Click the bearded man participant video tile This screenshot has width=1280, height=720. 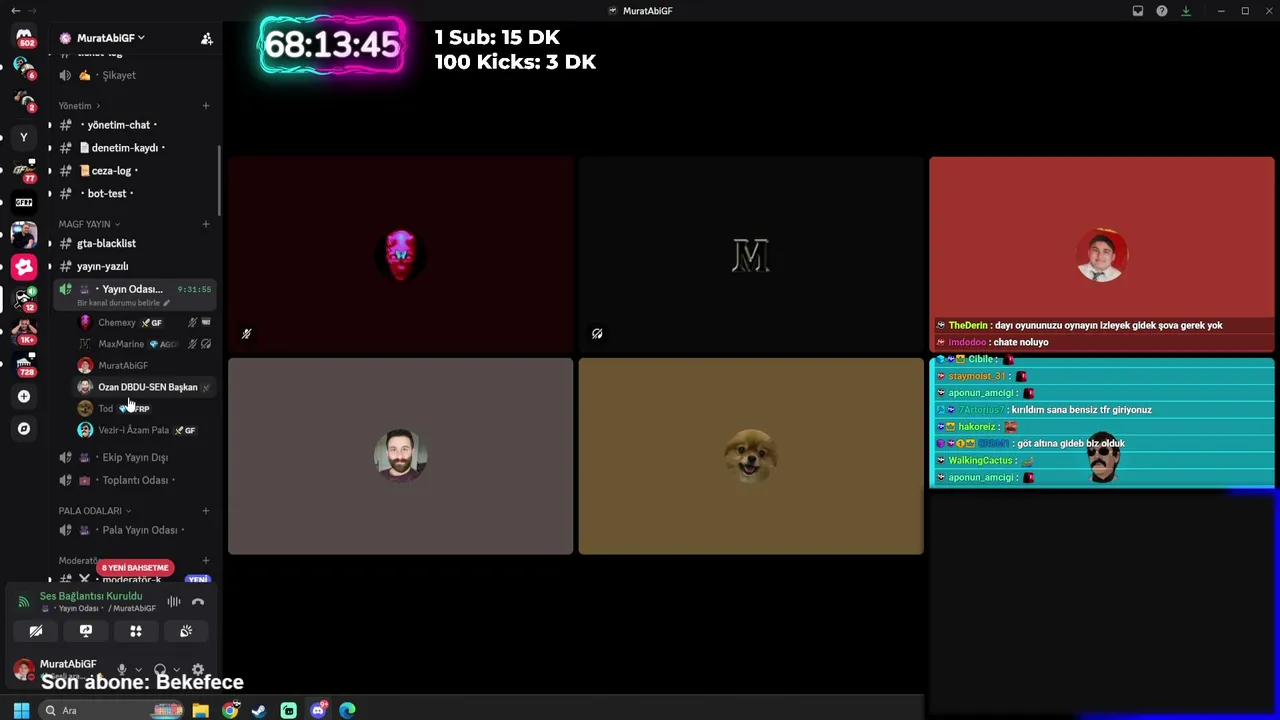click(x=400, y=456)
